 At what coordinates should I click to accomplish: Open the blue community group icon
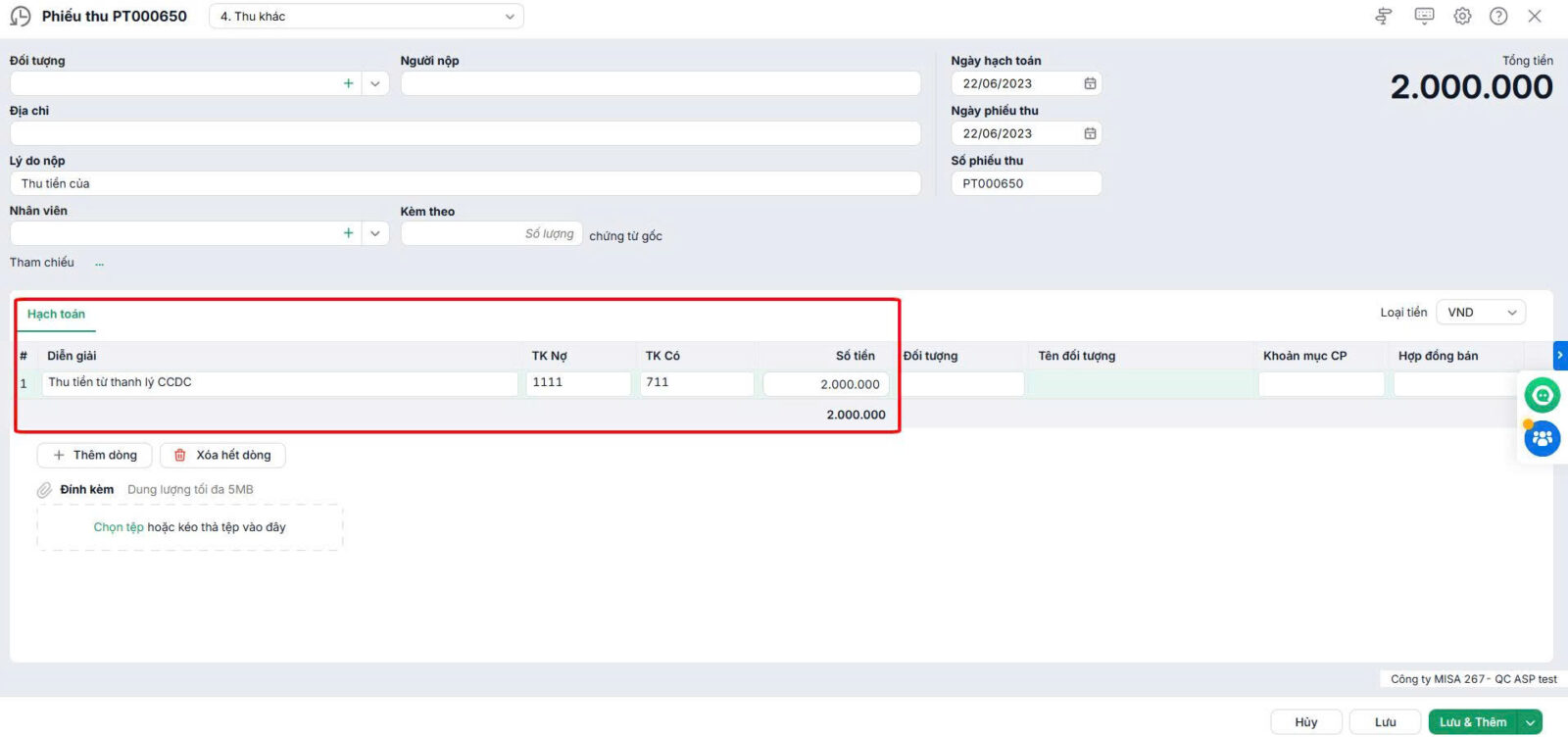1542,438
